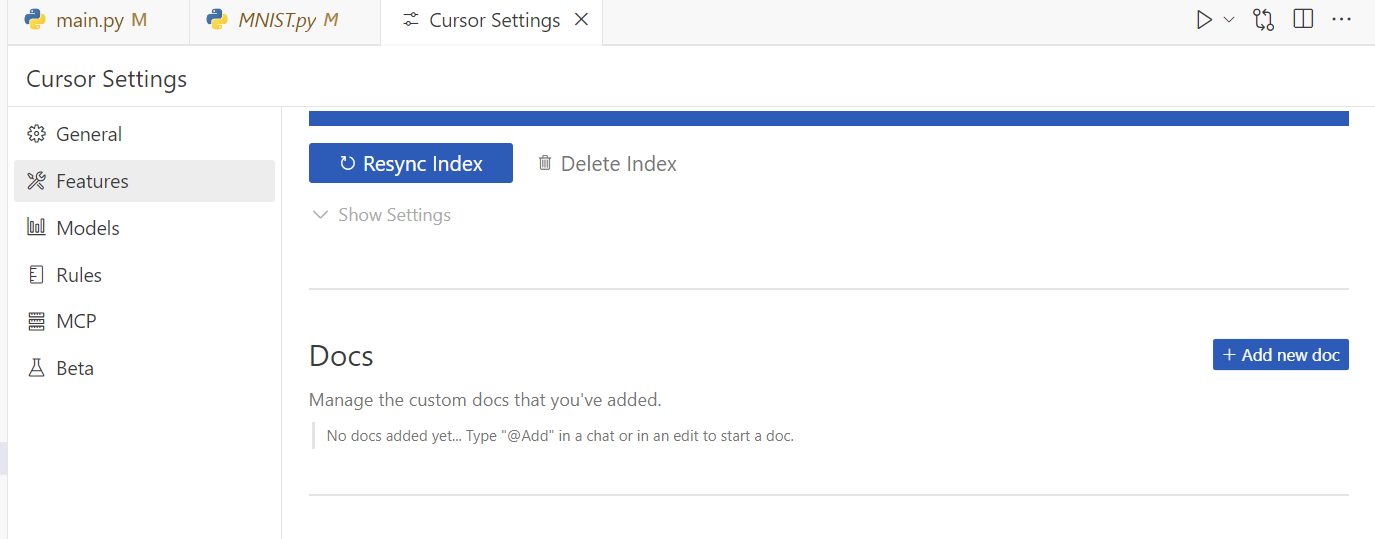
Task: Click the Add new doc button
Action: 1280,355
